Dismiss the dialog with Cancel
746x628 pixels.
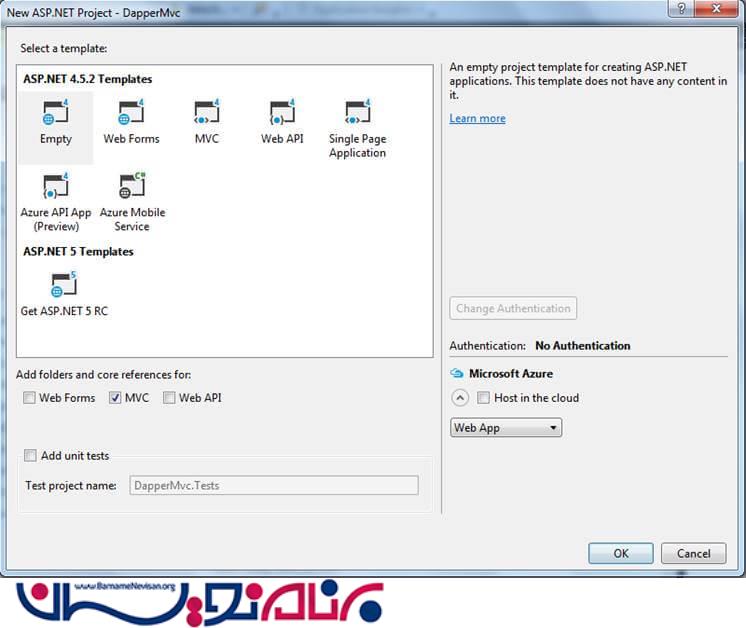[x=694, y=553]
